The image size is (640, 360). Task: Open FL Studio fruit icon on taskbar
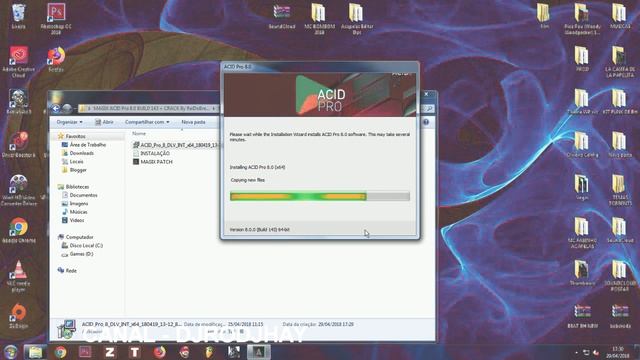pos(209,352)
